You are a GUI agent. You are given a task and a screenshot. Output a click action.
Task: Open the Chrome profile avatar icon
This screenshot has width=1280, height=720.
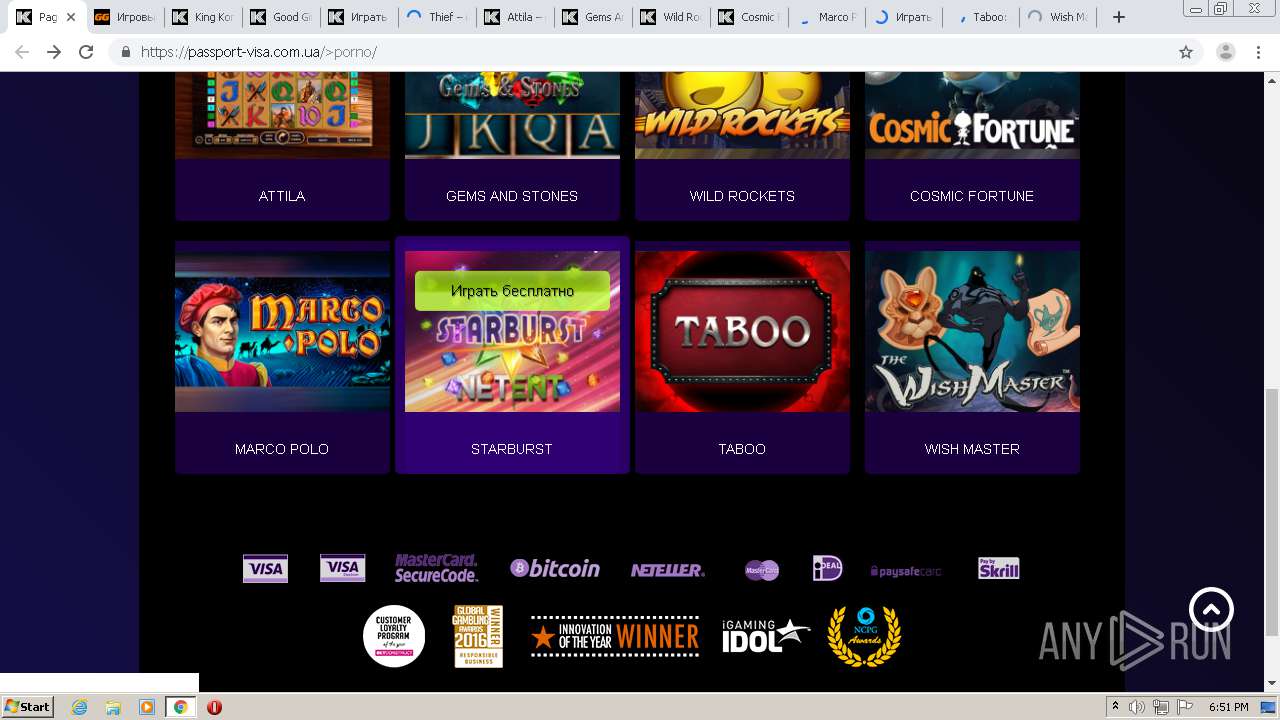click(x=1225, y=52)
